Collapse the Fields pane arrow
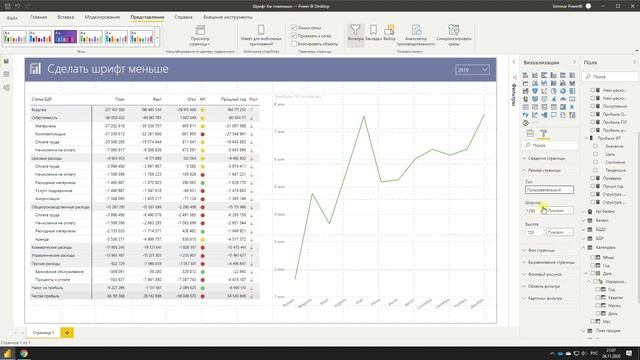 click(634, 62)
